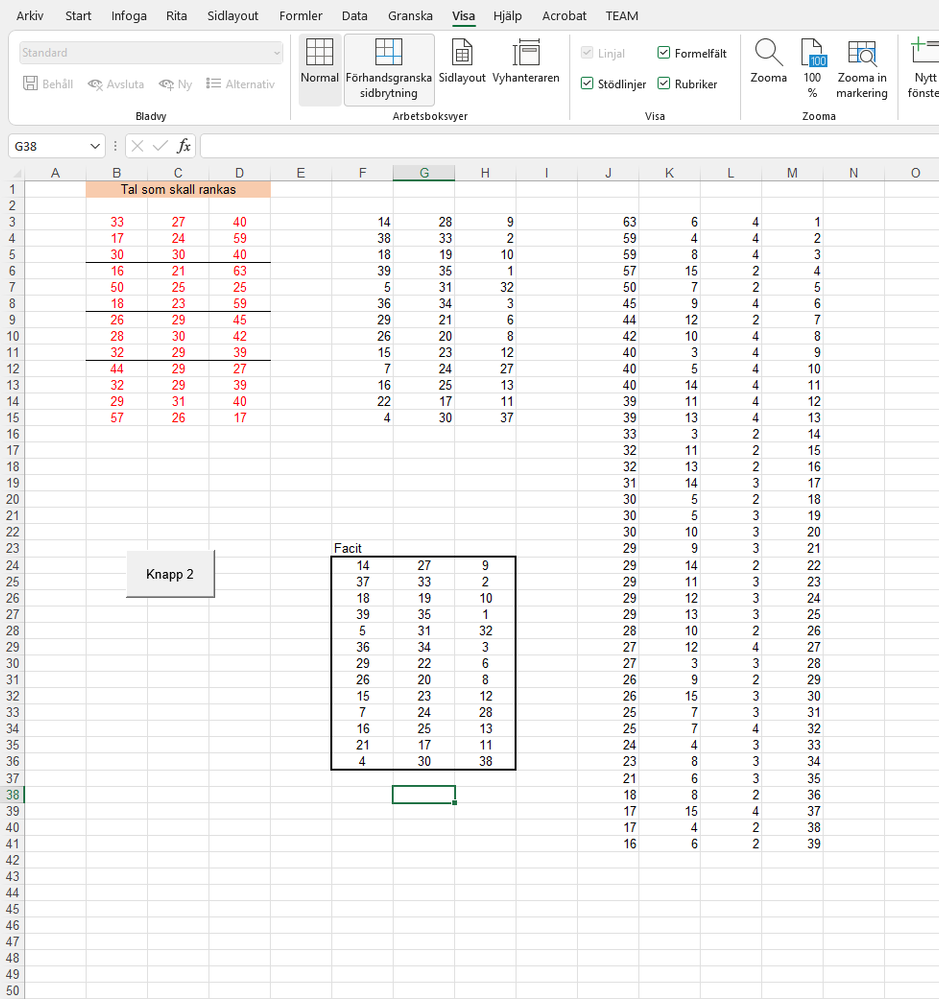Select Förhandsgranska sidbrytning view
Viewport: 939px width, 999px height.
pos(389,69)
